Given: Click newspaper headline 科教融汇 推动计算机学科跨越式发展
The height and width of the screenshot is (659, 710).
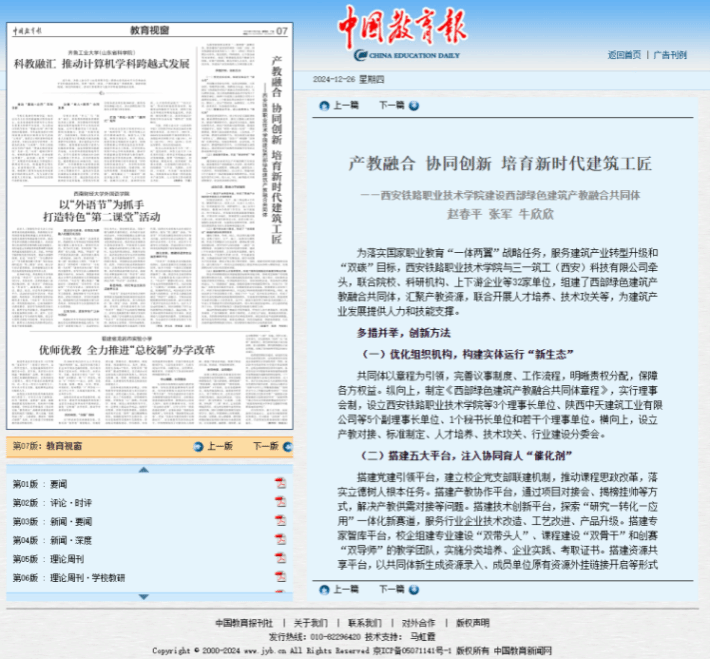Looking at the screenshot, I should tap(102, 64).
